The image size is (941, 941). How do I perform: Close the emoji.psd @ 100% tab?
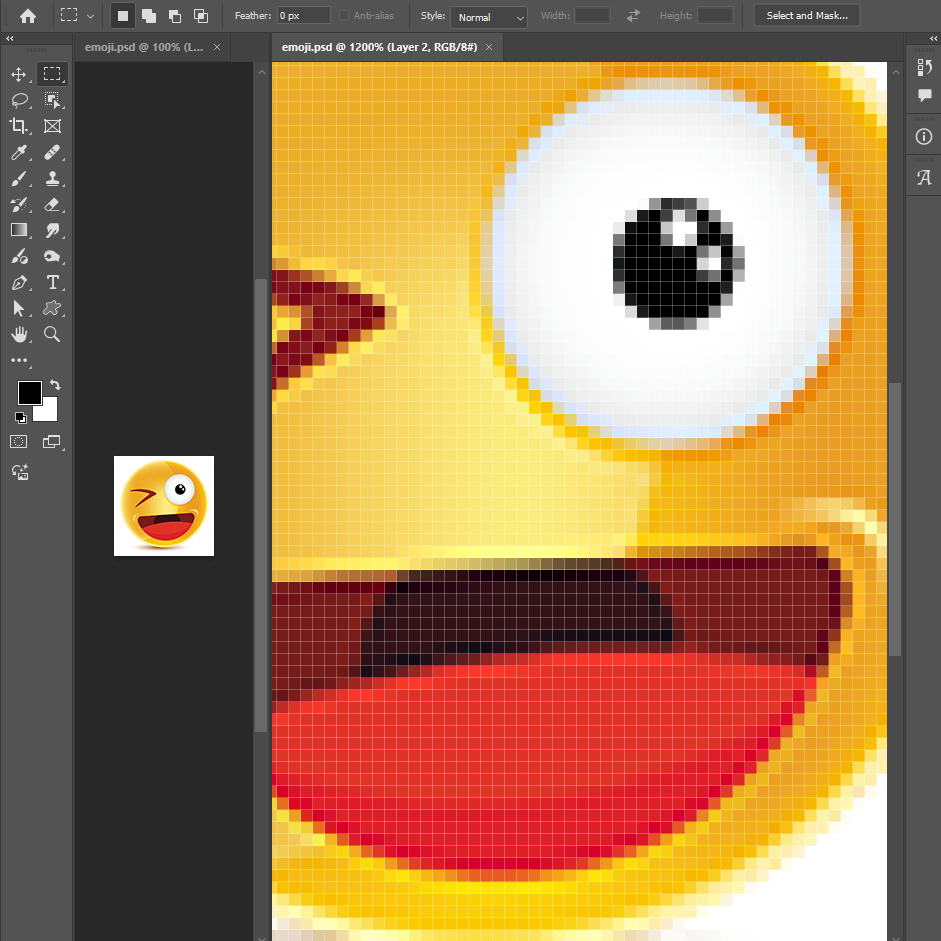pos(217,47)
